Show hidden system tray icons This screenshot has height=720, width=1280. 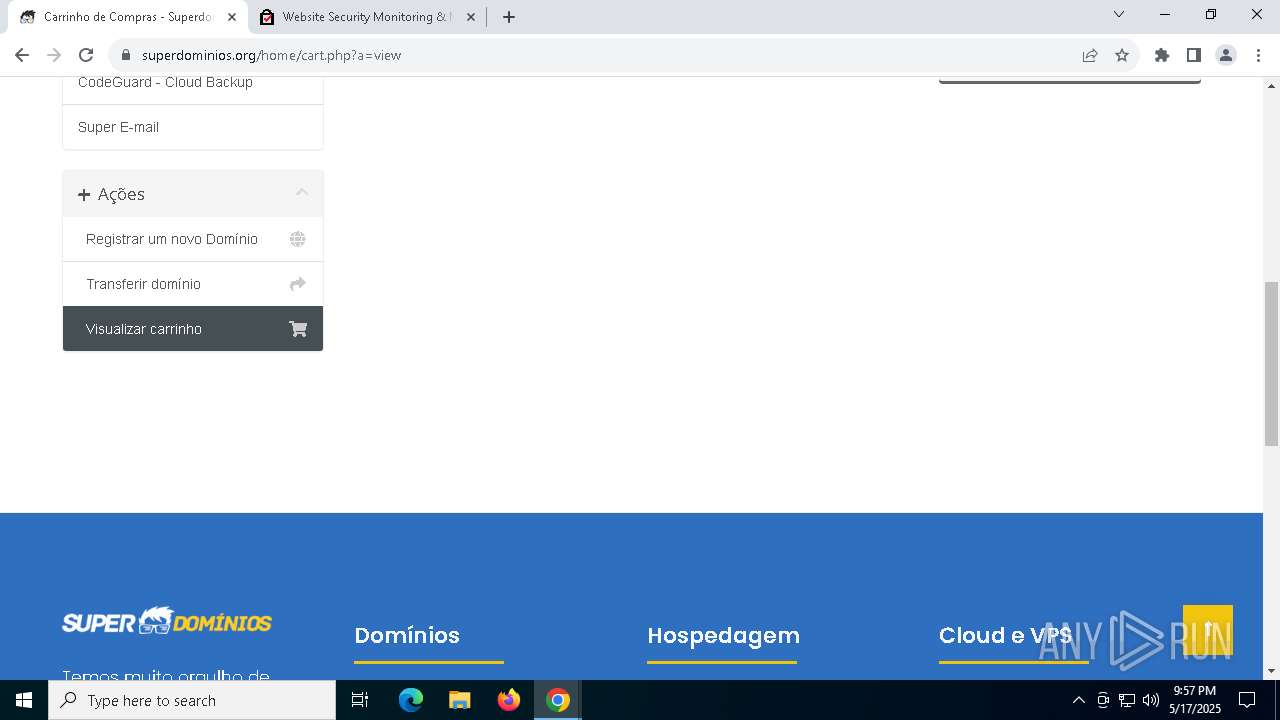coord(1078,700)
